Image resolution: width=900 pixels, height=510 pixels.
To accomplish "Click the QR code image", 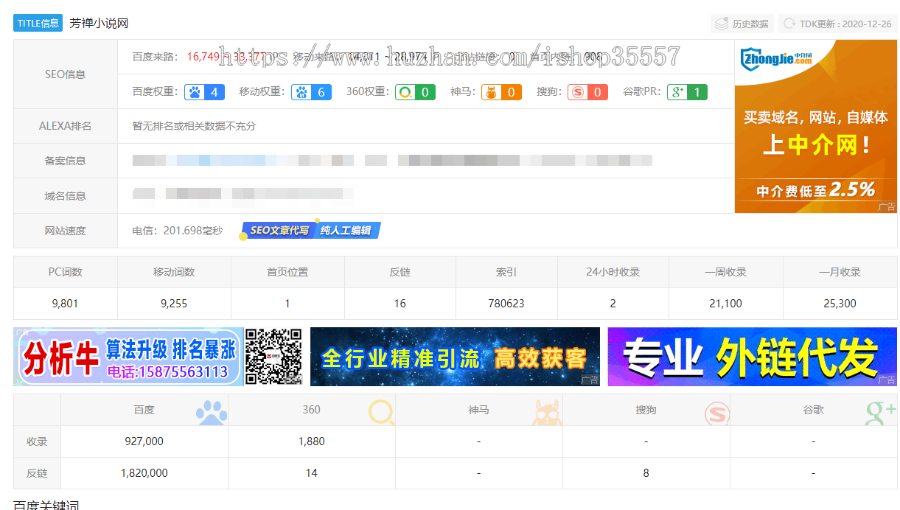I will (274, 356).
